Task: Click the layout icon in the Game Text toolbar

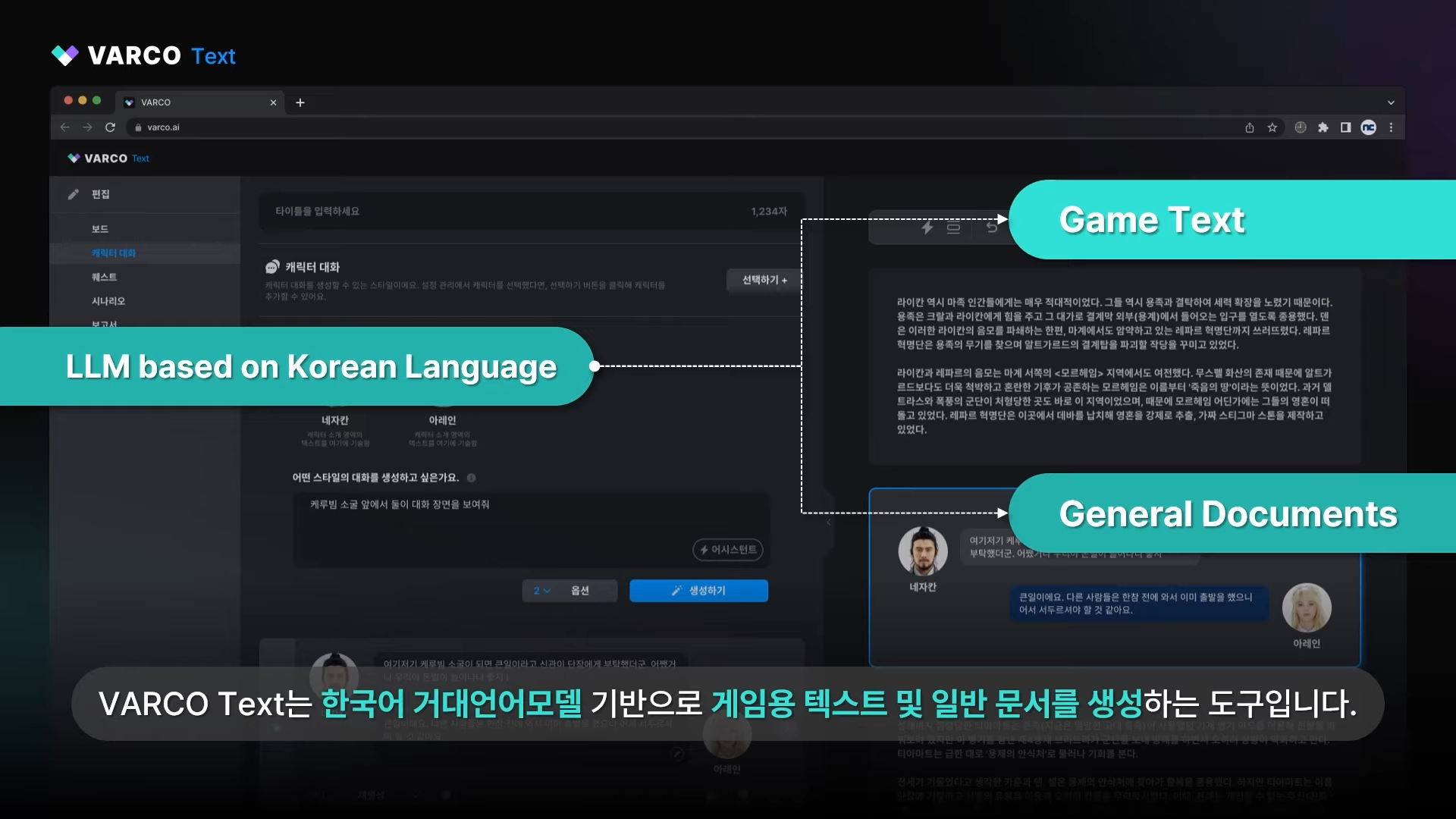Action: click(954, 227)
